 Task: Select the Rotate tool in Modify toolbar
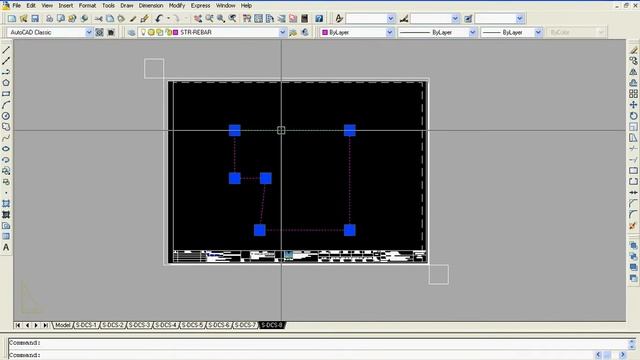coord(633,116)
